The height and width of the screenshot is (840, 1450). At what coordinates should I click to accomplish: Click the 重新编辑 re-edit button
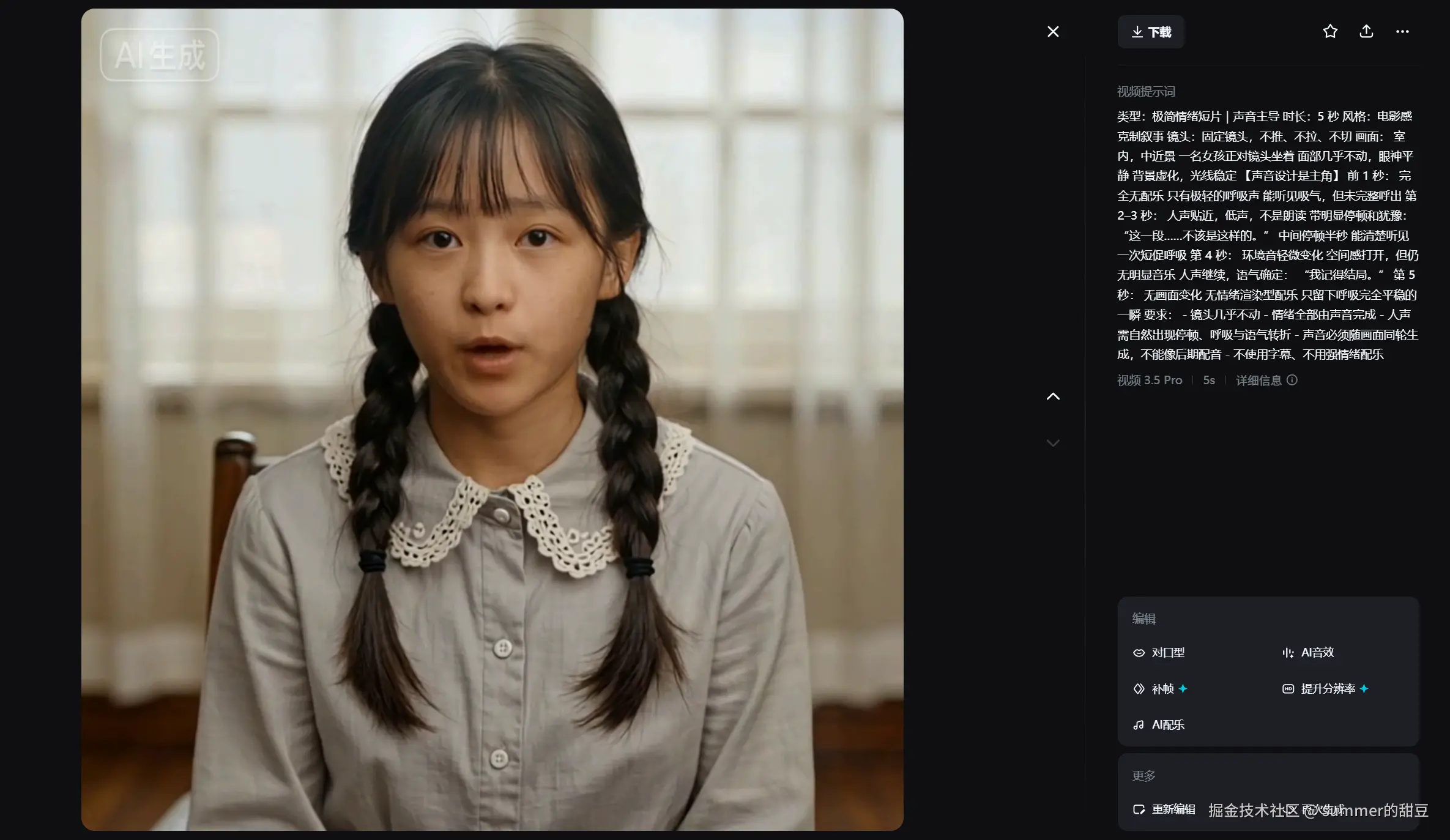[1164, 809]
